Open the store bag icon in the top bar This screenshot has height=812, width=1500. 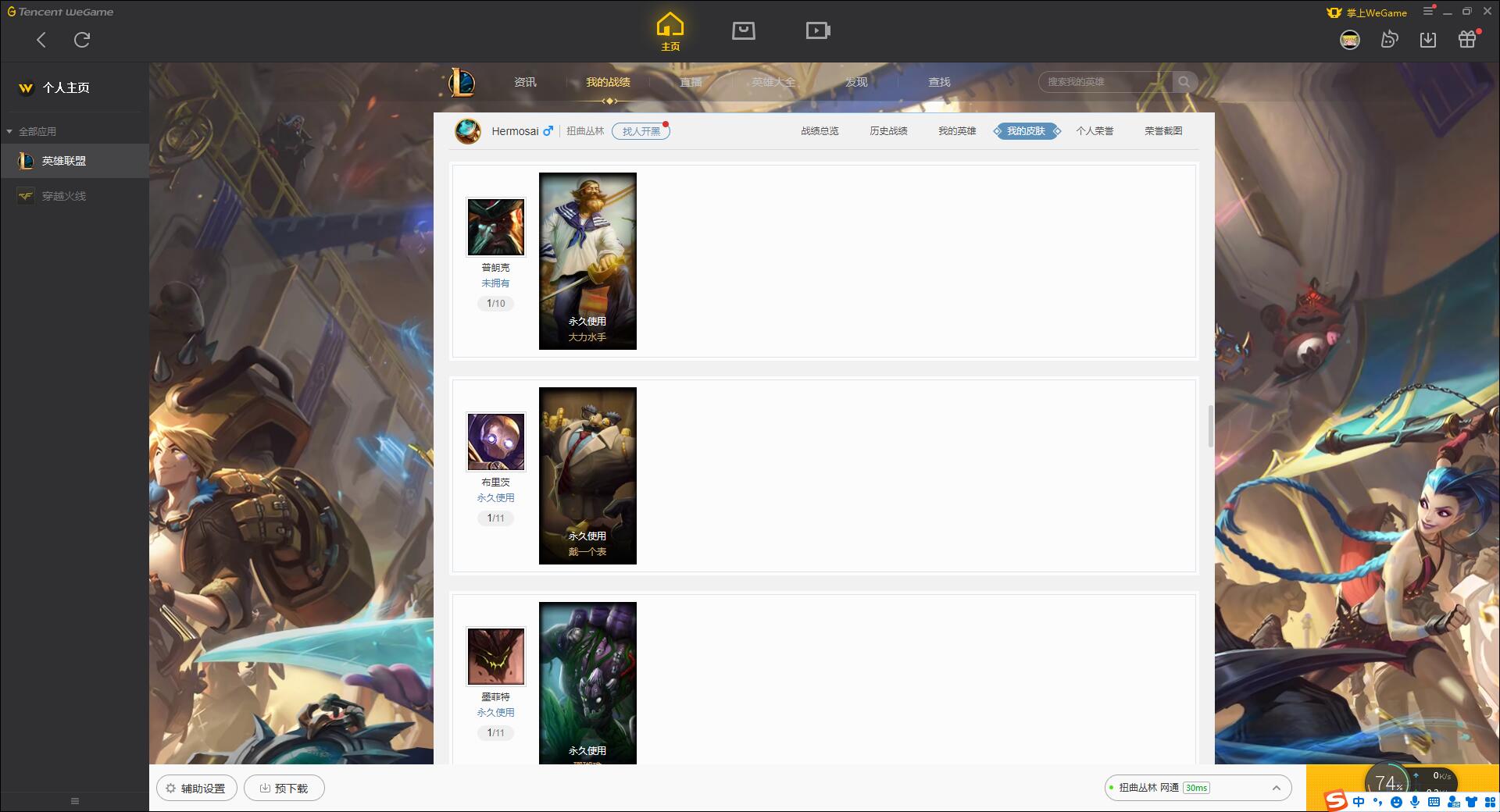pyautogui.click(x=743, y=30)
